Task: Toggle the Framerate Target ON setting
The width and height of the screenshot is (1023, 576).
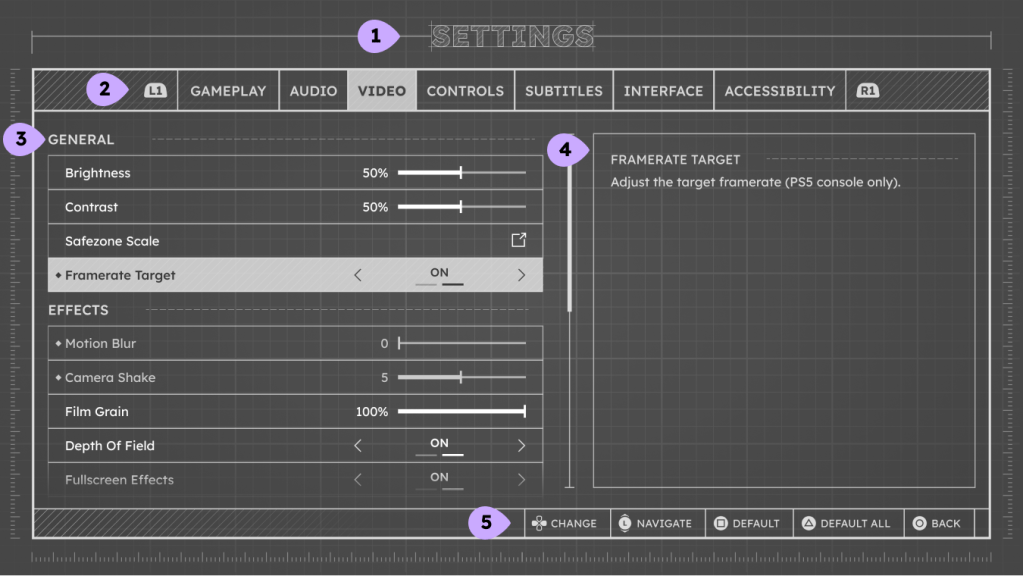Action: [439, 274]
